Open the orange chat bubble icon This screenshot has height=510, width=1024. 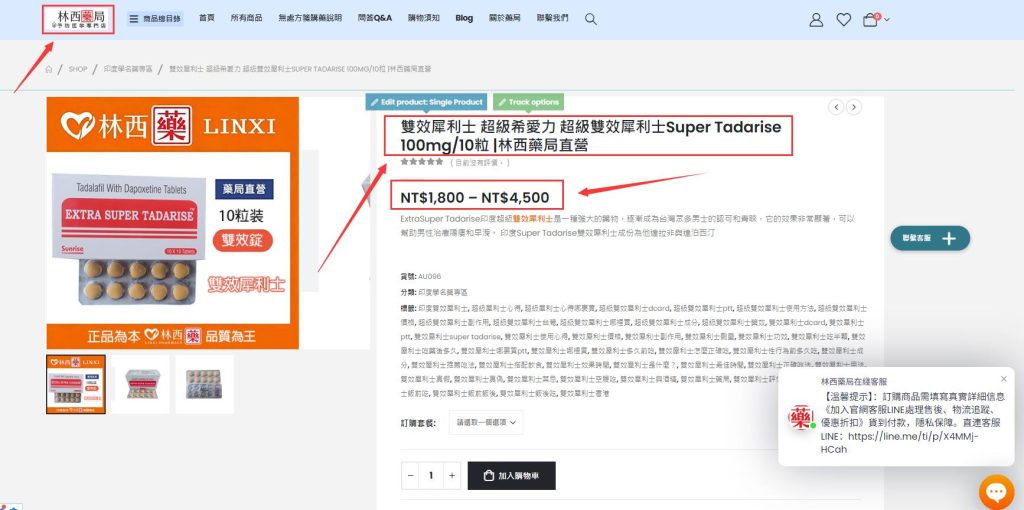(997, 492)
